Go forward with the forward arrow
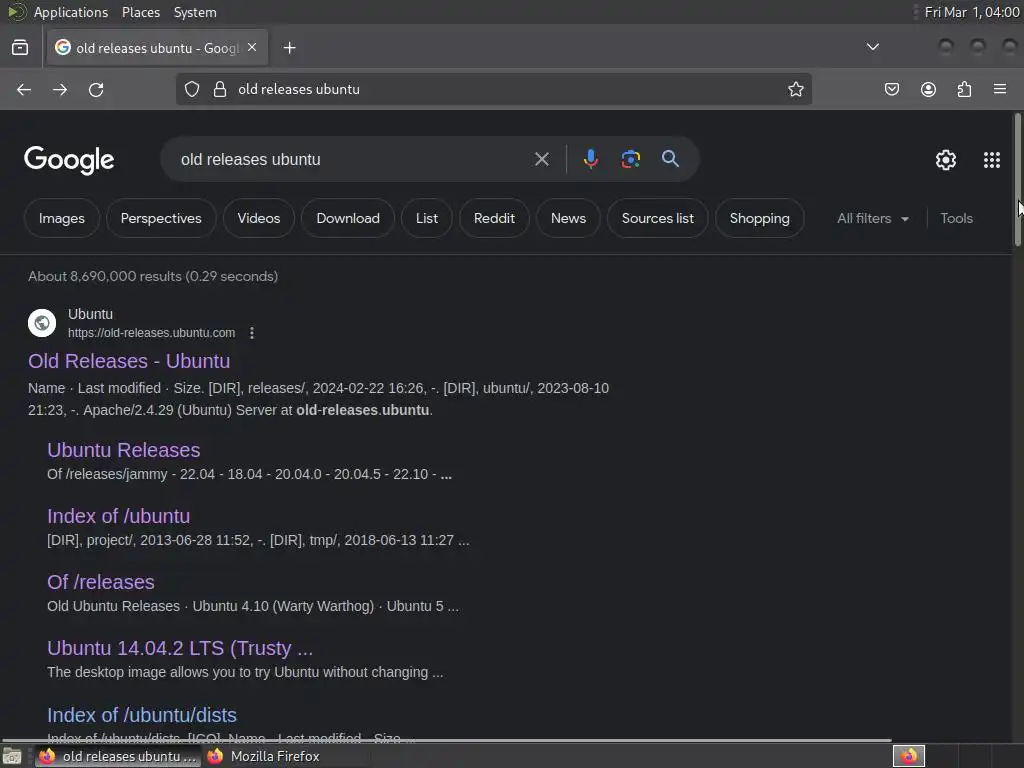 click(60, 89)
